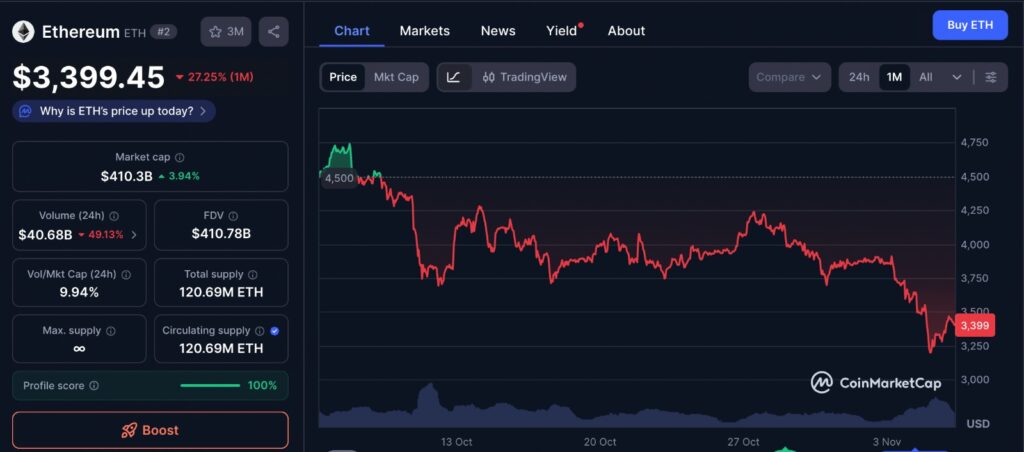
Task: Open Why is ETH's price up today?
Action: (114, 111)
